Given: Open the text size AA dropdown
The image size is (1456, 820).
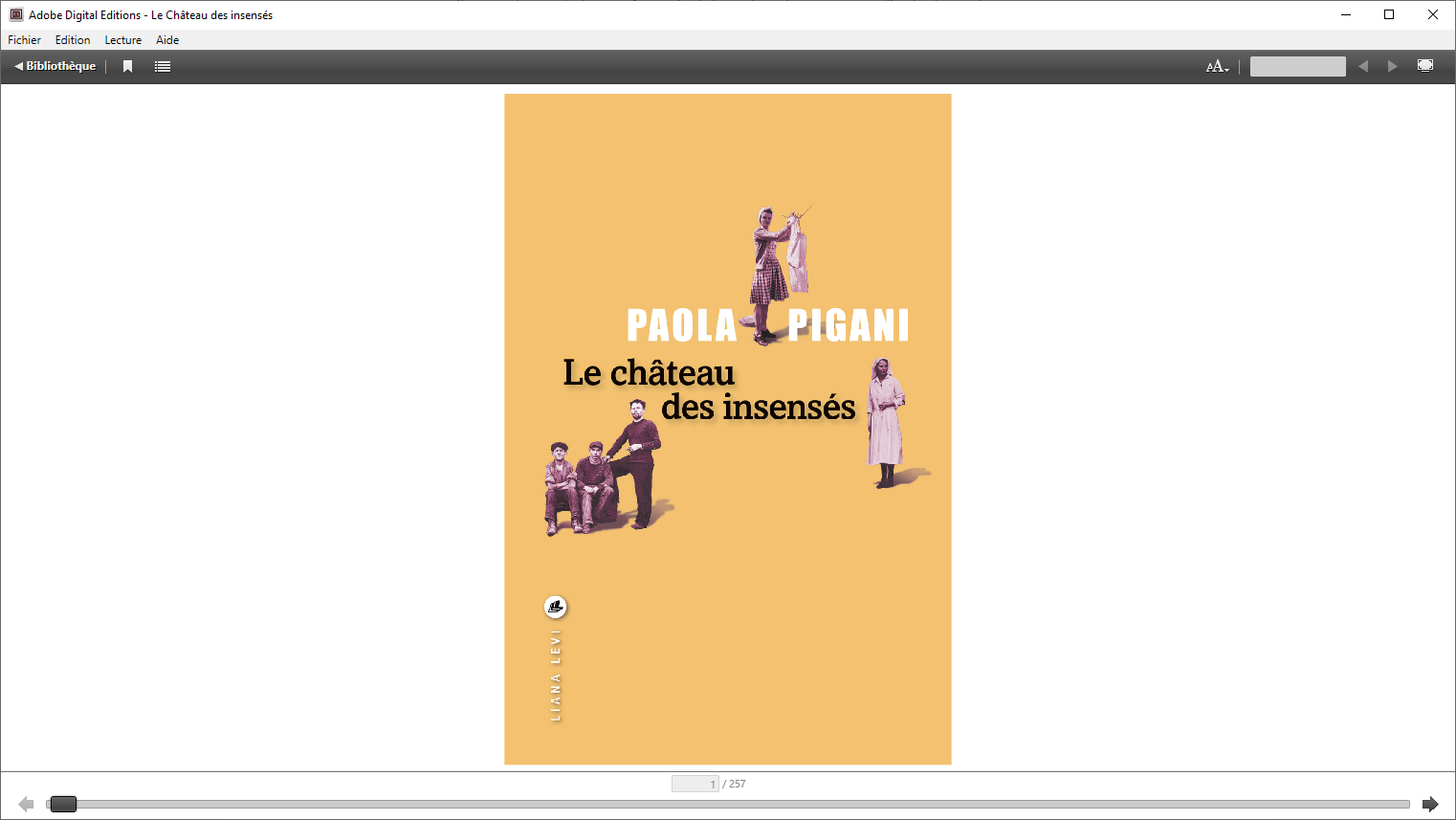Looking at the screenshot, I should pos(1217,66).
